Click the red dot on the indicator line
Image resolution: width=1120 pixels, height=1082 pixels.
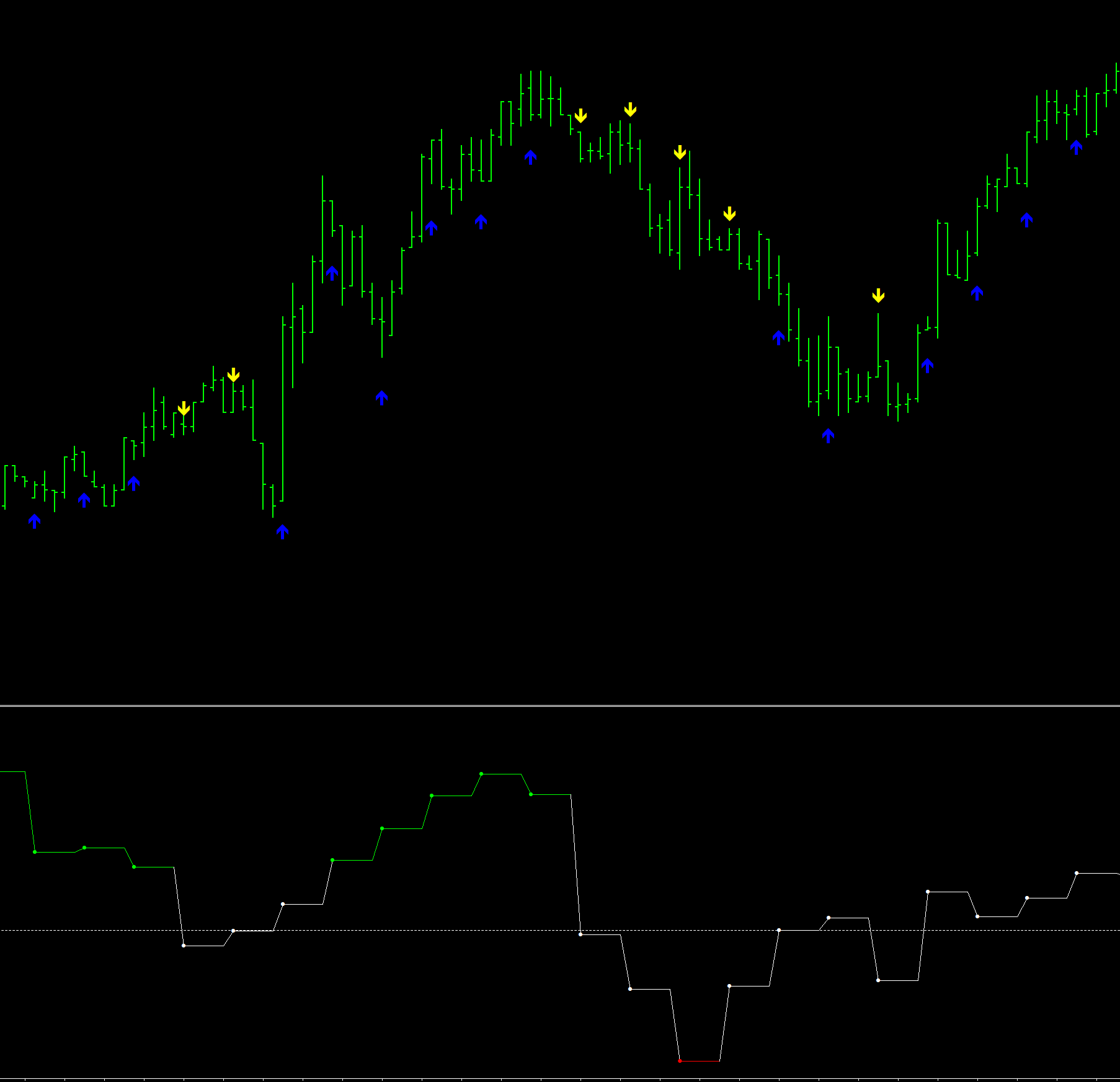pos(680,1061)
